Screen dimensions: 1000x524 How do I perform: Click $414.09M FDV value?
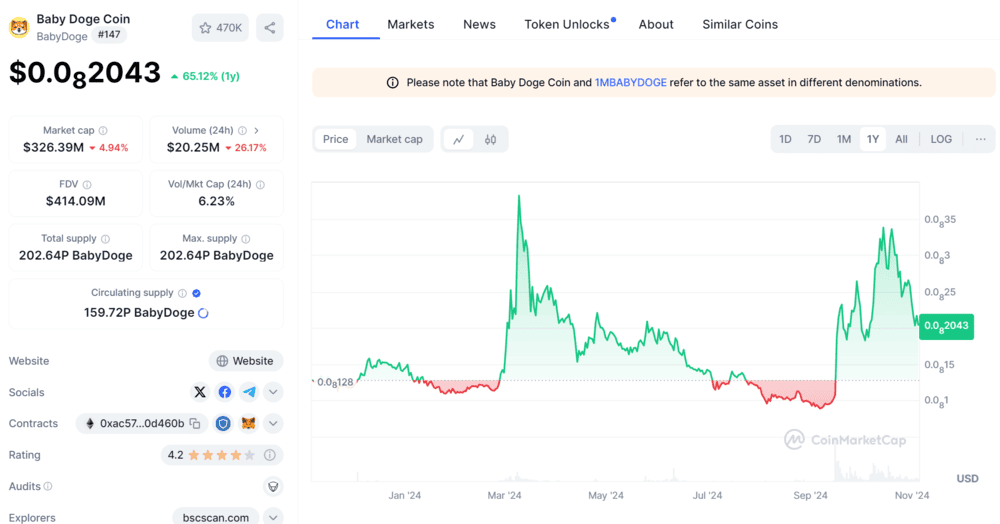(x=76, y=201)
